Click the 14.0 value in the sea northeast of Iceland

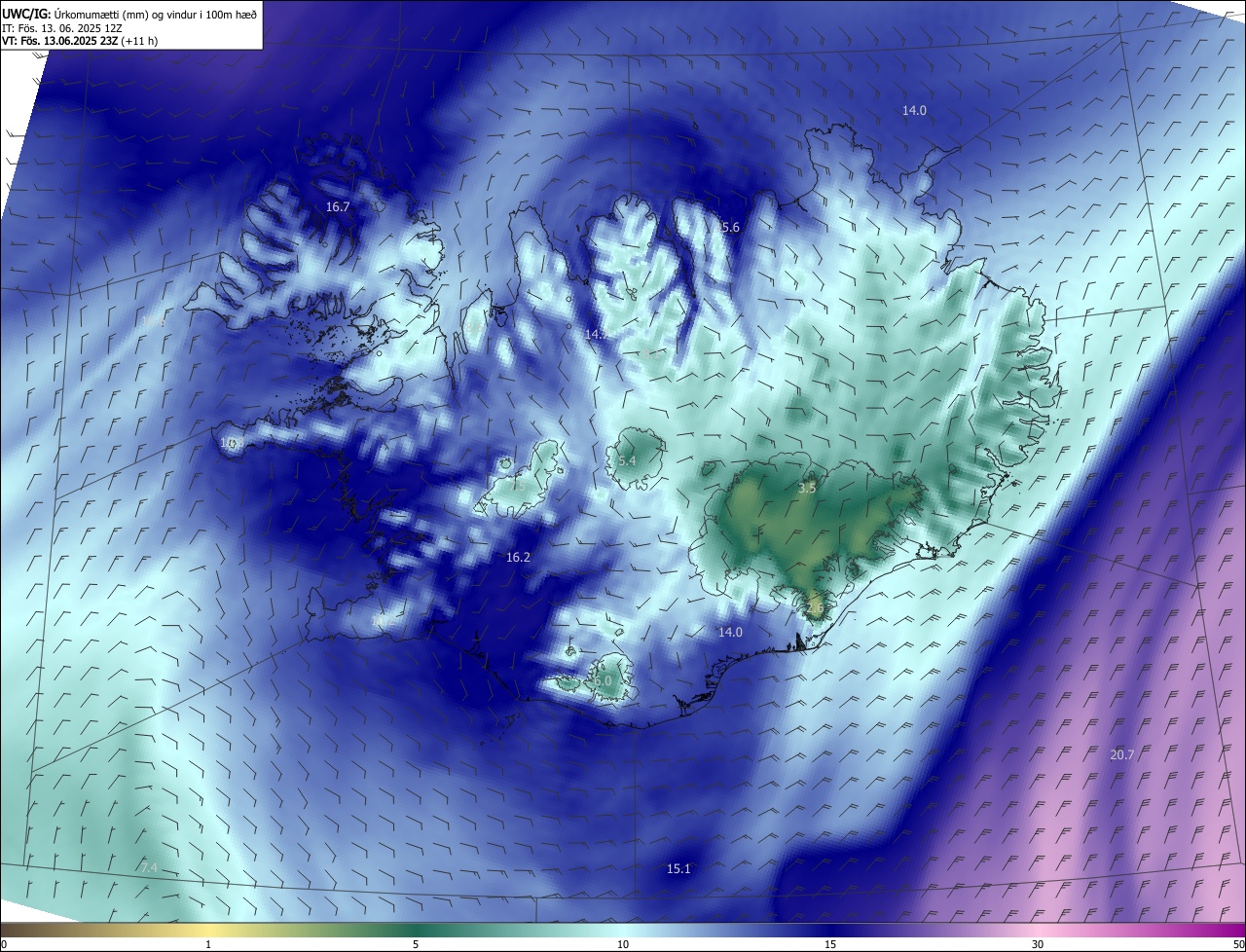click(x=914, y=111)
